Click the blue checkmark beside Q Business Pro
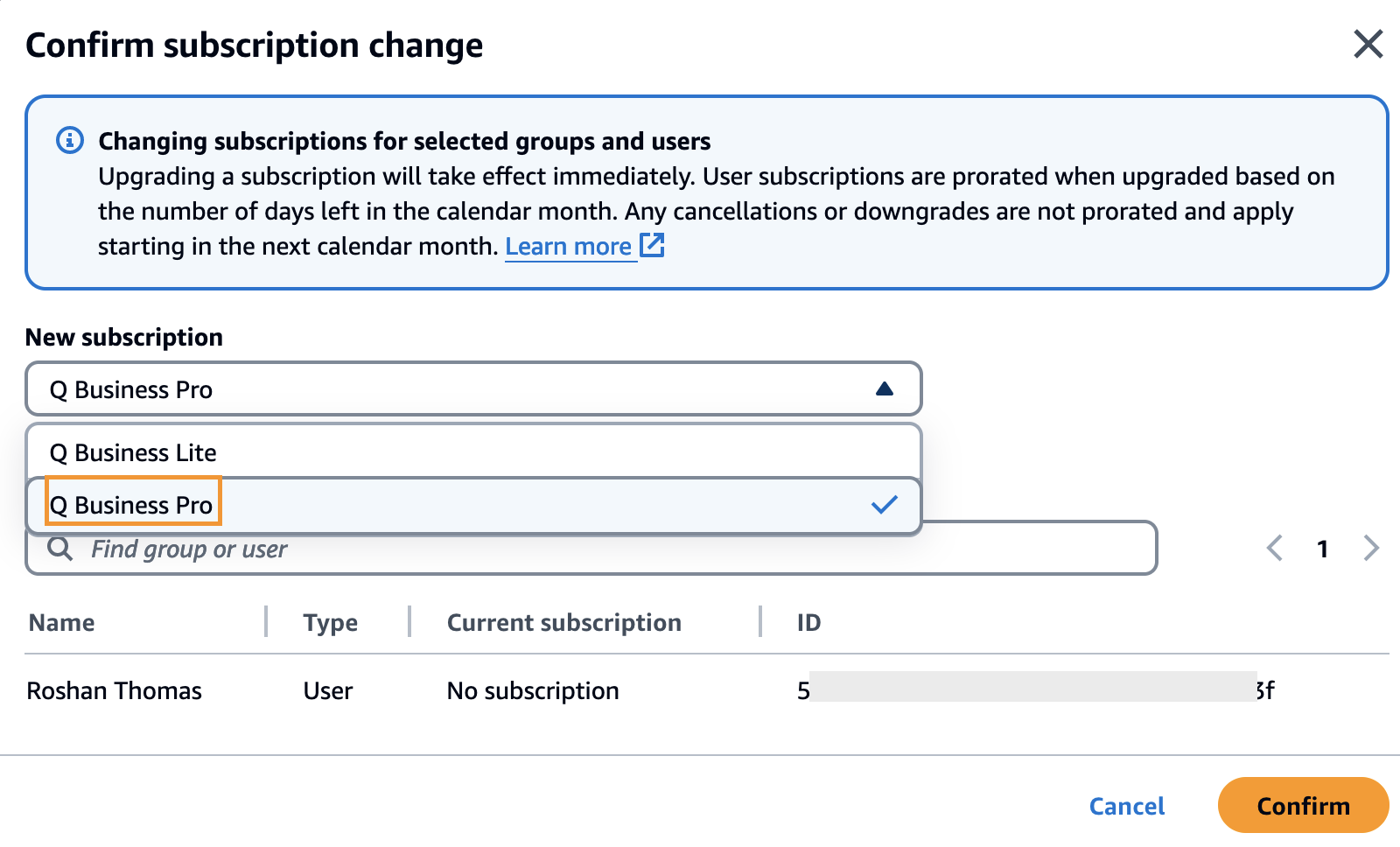The width and height of the screenshot is (1400, 847). click(885, 505)
